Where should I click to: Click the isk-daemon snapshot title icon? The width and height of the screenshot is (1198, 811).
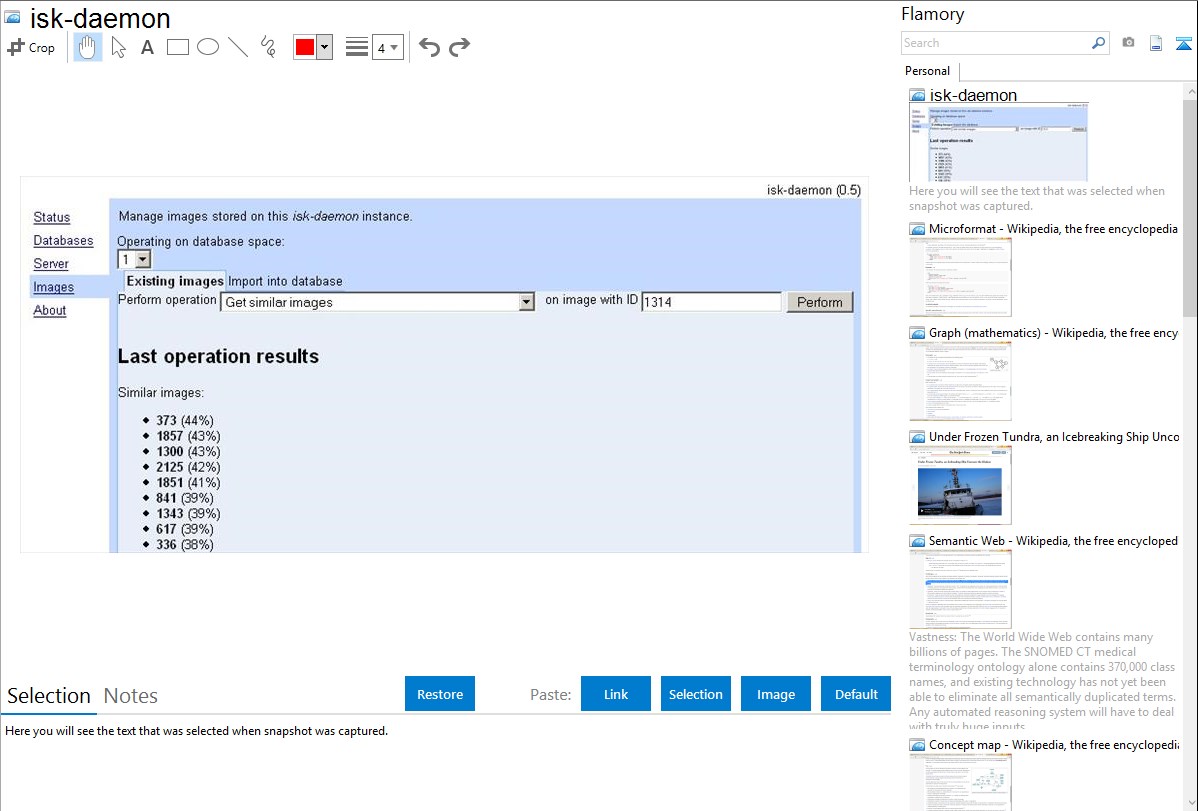tap(13, 18)
